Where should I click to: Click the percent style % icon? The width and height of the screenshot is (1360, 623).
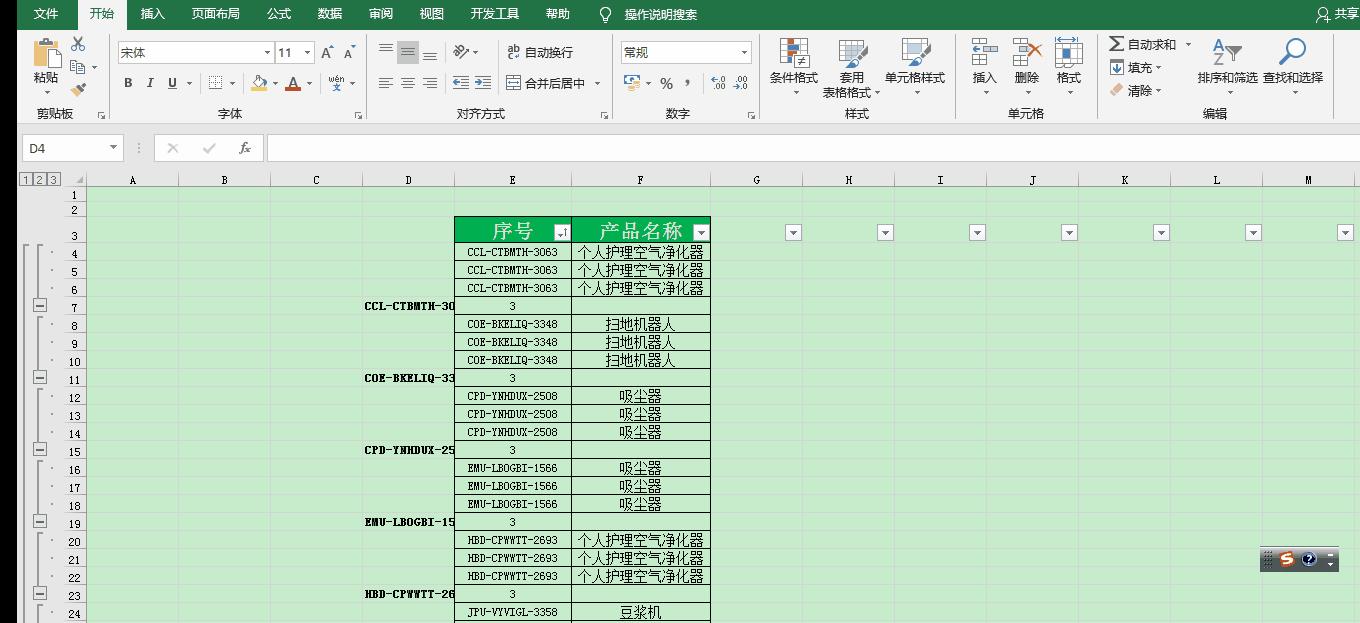pyautogui.click(x=666, y=83)
